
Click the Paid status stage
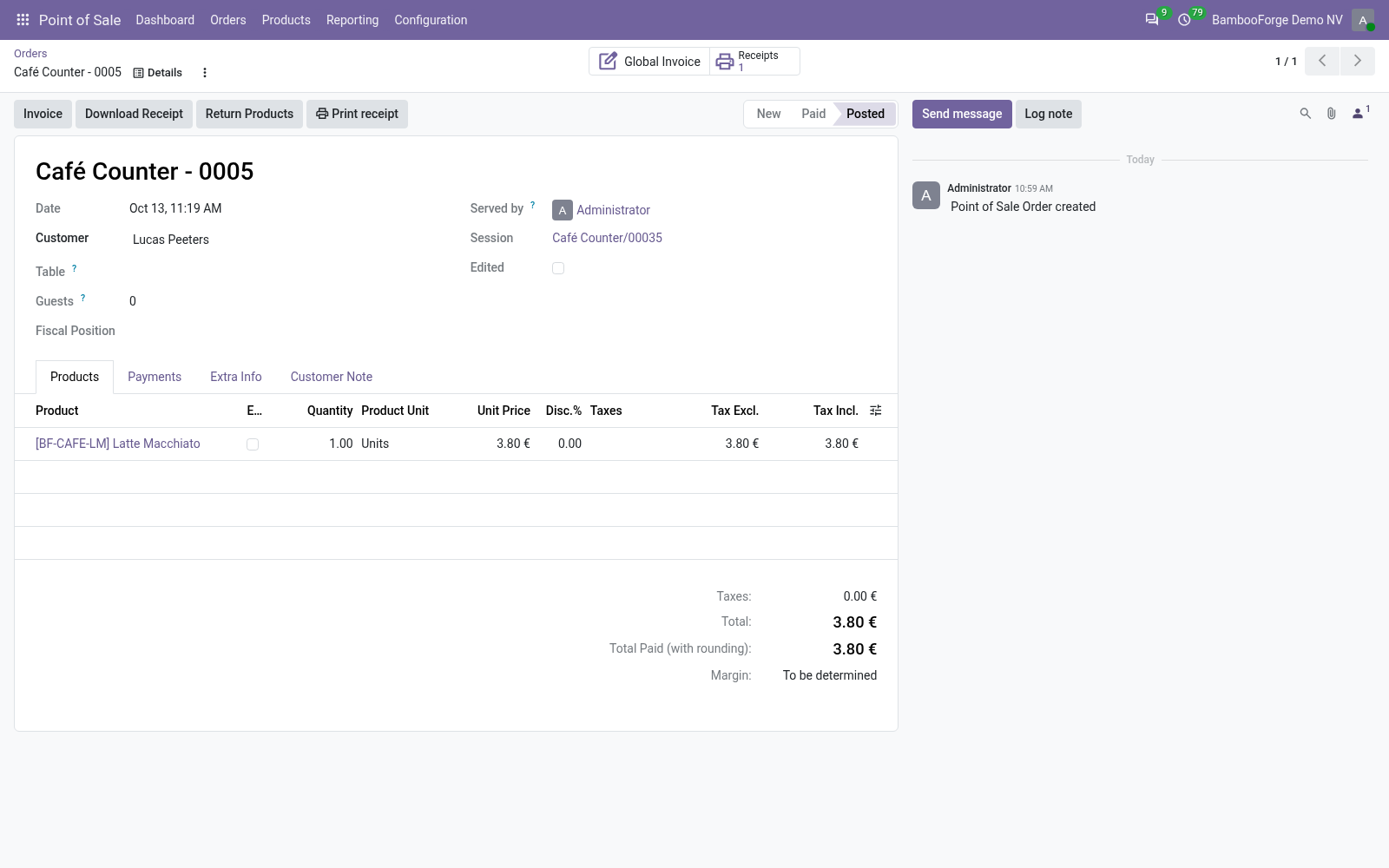(x=813, y=114)
